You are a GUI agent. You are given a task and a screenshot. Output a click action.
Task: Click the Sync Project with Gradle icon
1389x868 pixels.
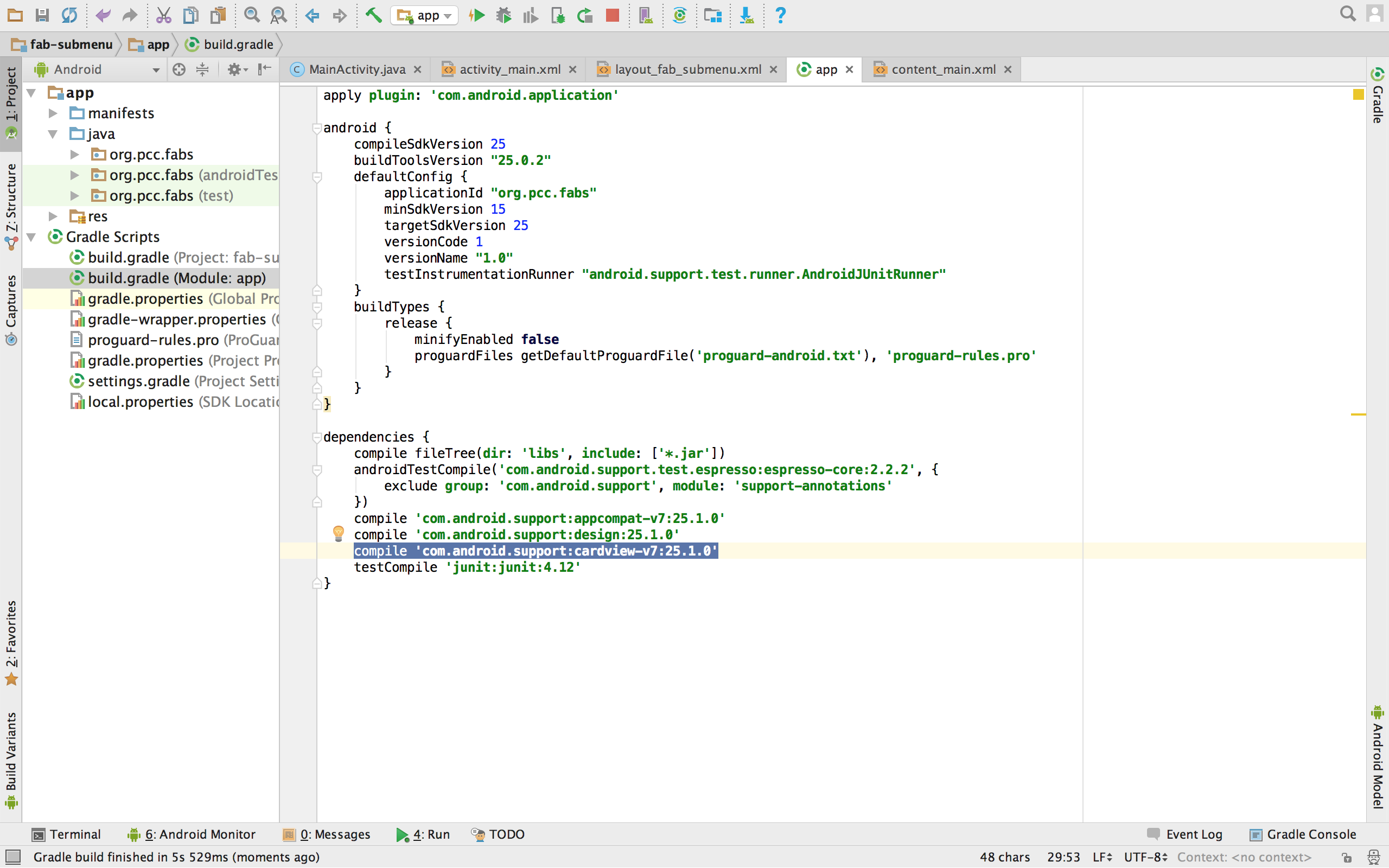pos(679,16)
